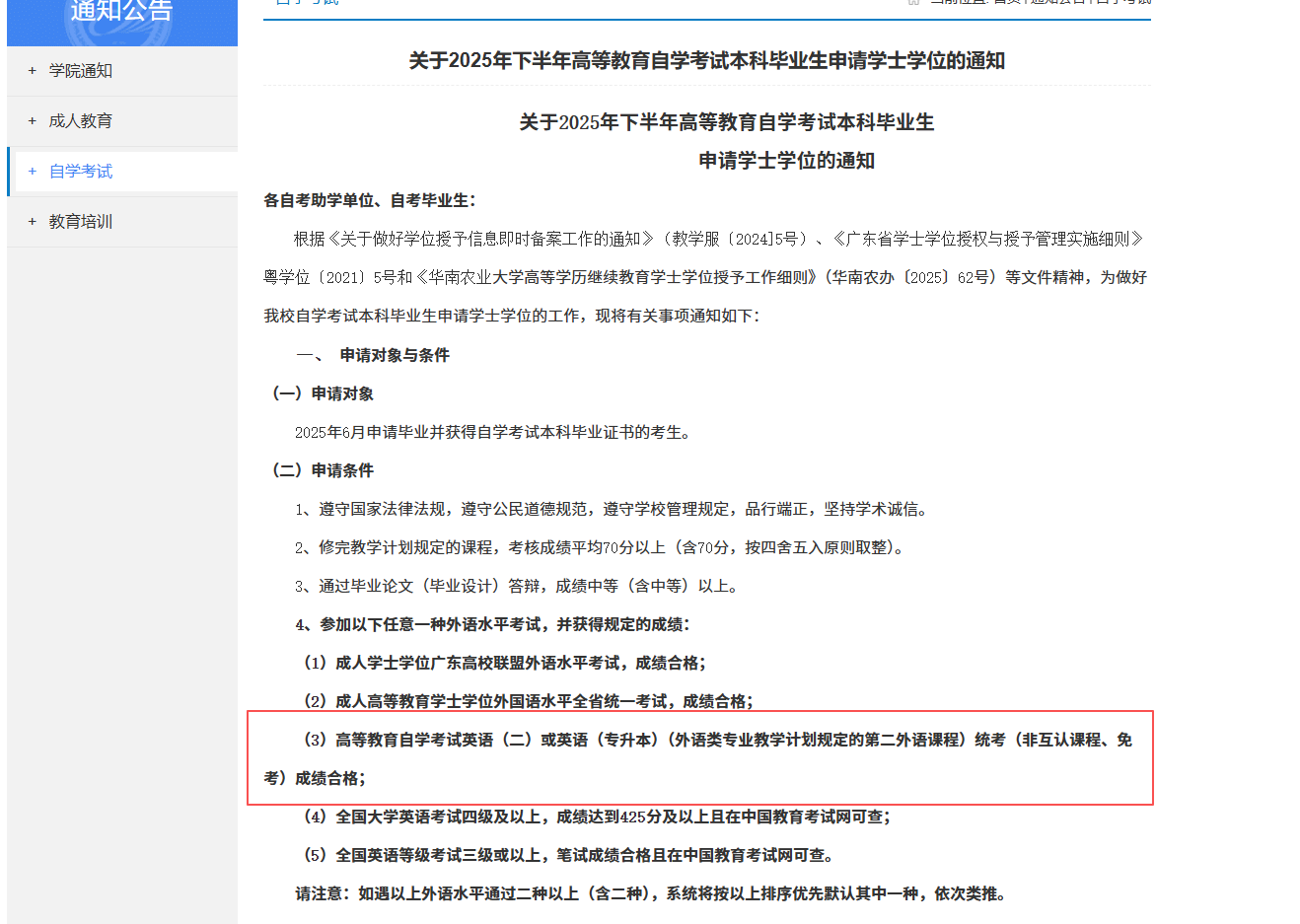Open the 学院通知 sidebar menu item
The width and height of the screenshot is (1300, 924).
(81, 71)
